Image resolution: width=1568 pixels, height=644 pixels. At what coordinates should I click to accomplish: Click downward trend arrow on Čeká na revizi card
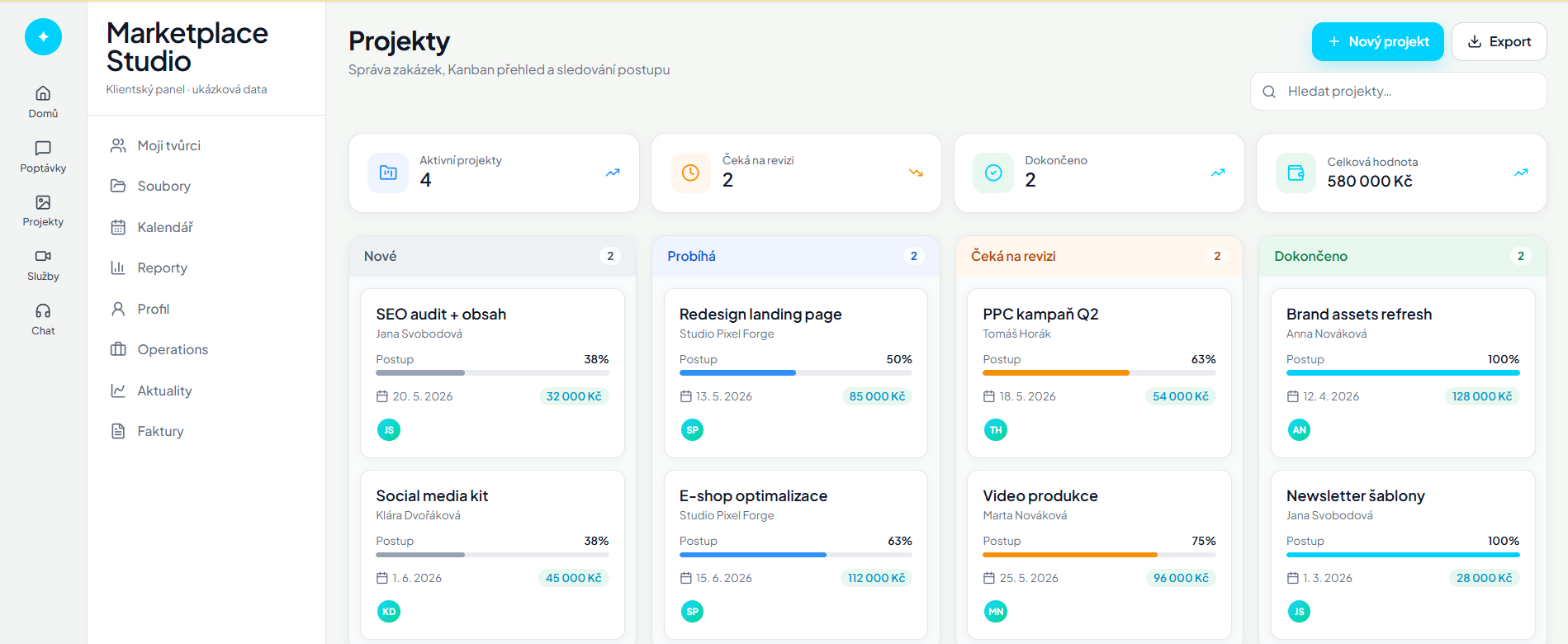pyautogui.click(x=916, y=173)
